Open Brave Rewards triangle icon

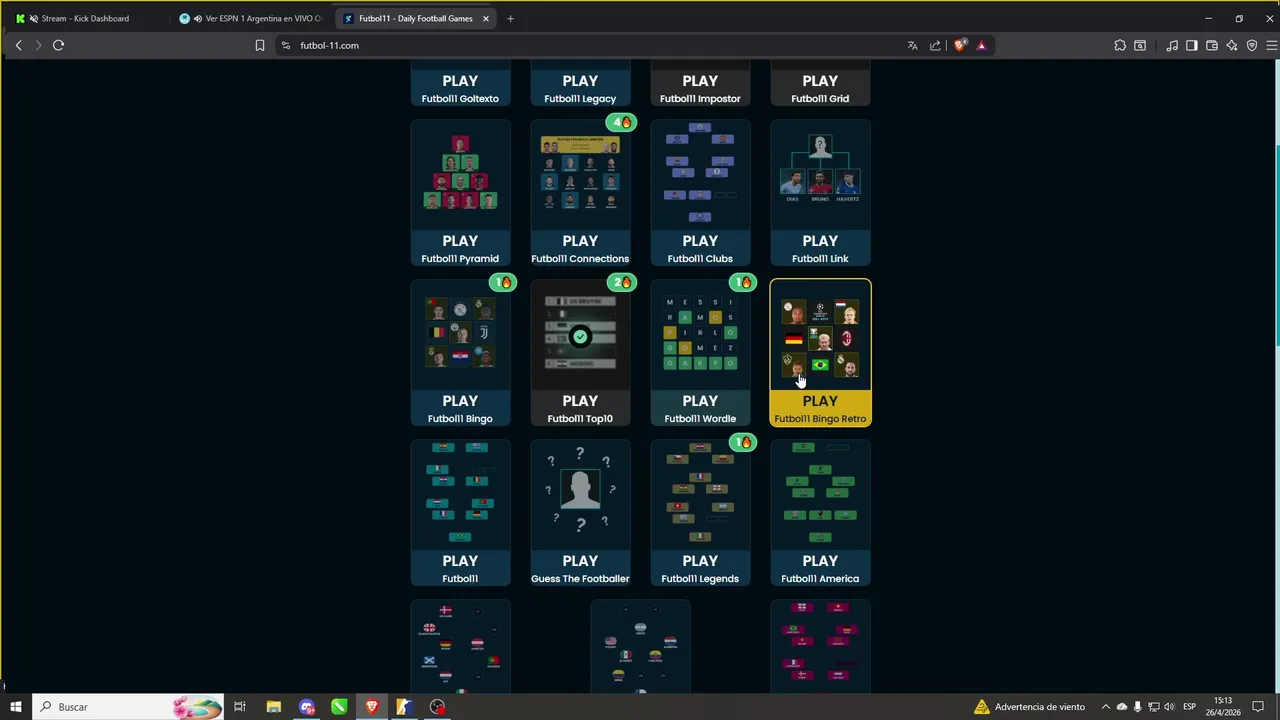[x=982, y=45]
